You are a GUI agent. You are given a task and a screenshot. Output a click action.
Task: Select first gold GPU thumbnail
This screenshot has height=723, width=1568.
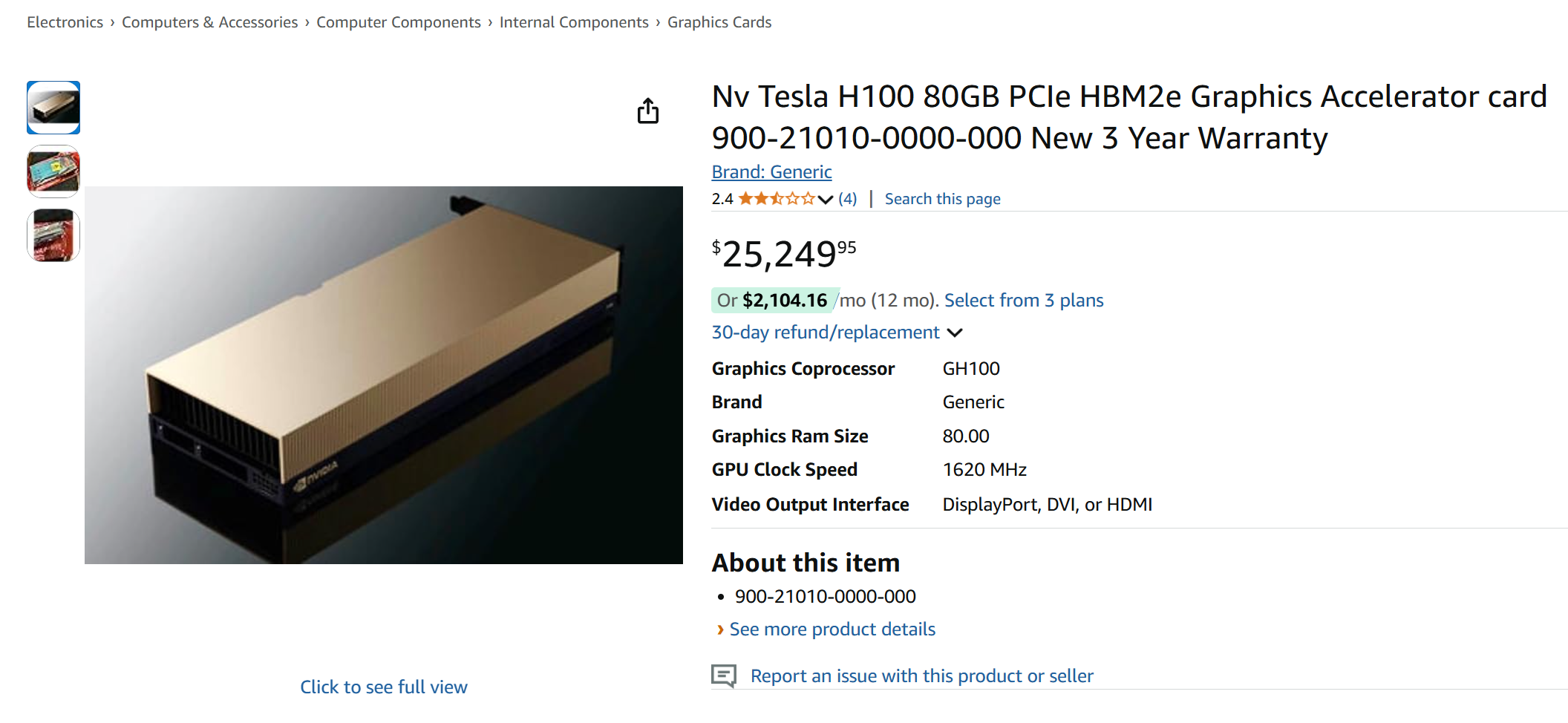pos(53,108)
